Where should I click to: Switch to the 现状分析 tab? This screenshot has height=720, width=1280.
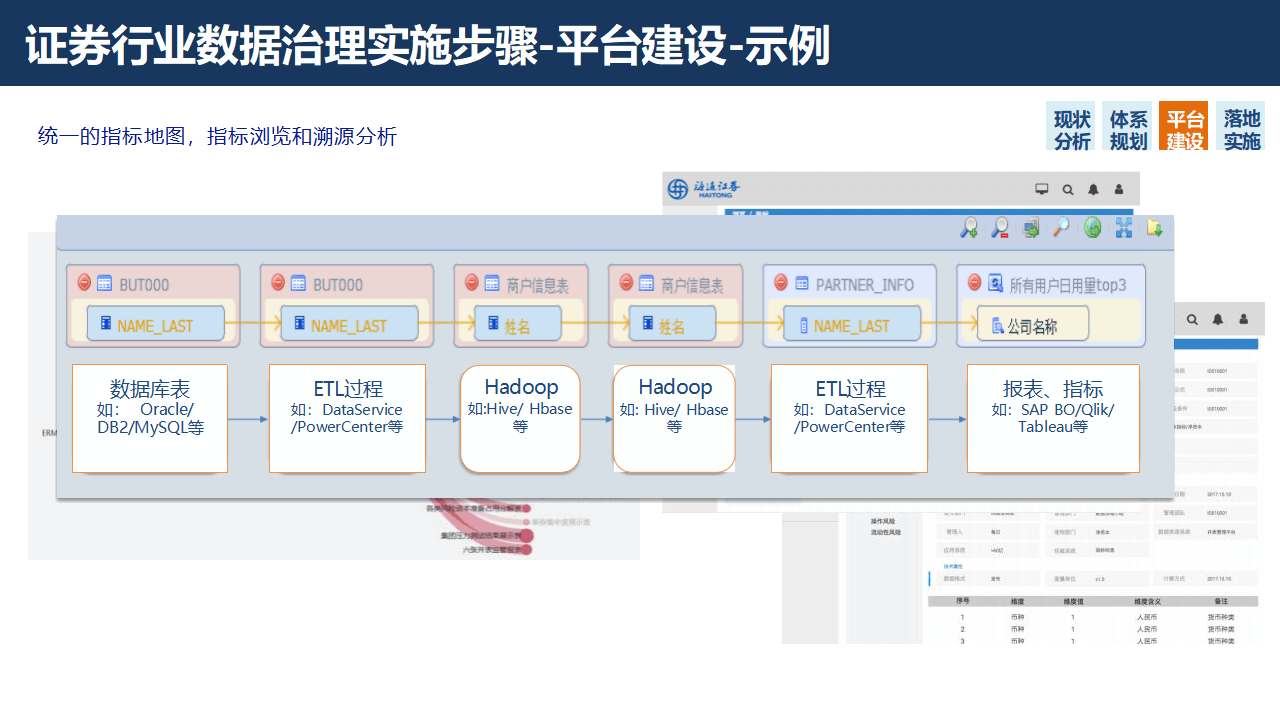point(1071,127)
